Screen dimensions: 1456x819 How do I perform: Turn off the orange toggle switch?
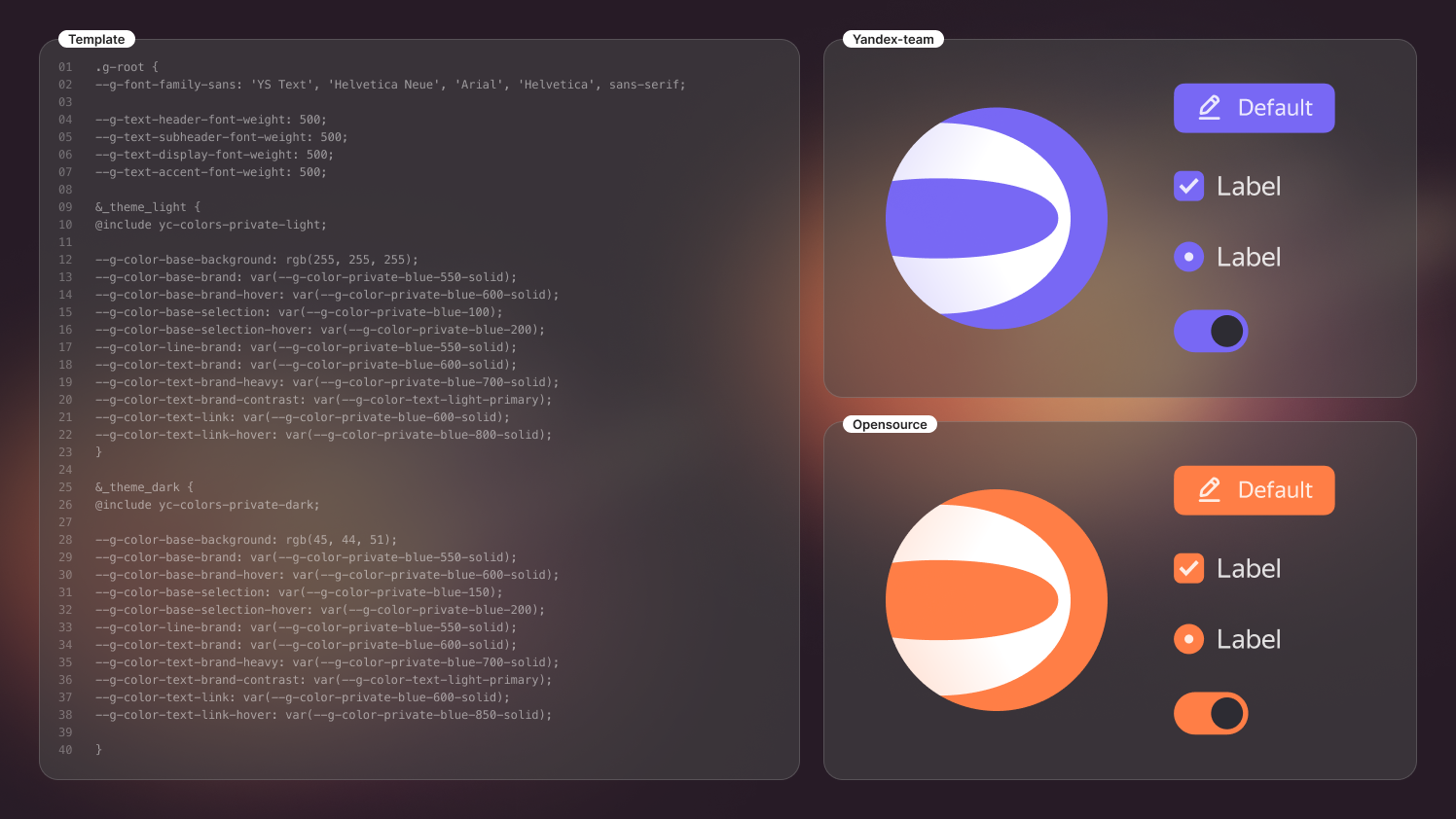(1211, 713)
